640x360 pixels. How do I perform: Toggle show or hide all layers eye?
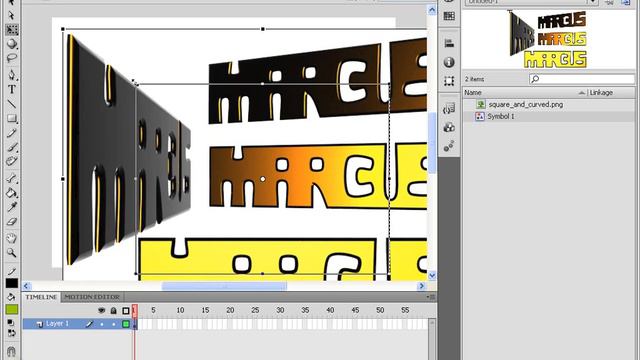[102, 311]
